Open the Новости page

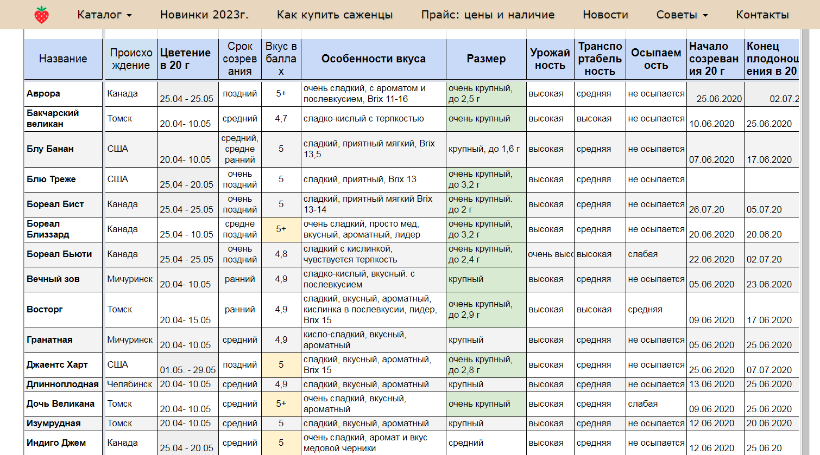(x=605, y=15)
